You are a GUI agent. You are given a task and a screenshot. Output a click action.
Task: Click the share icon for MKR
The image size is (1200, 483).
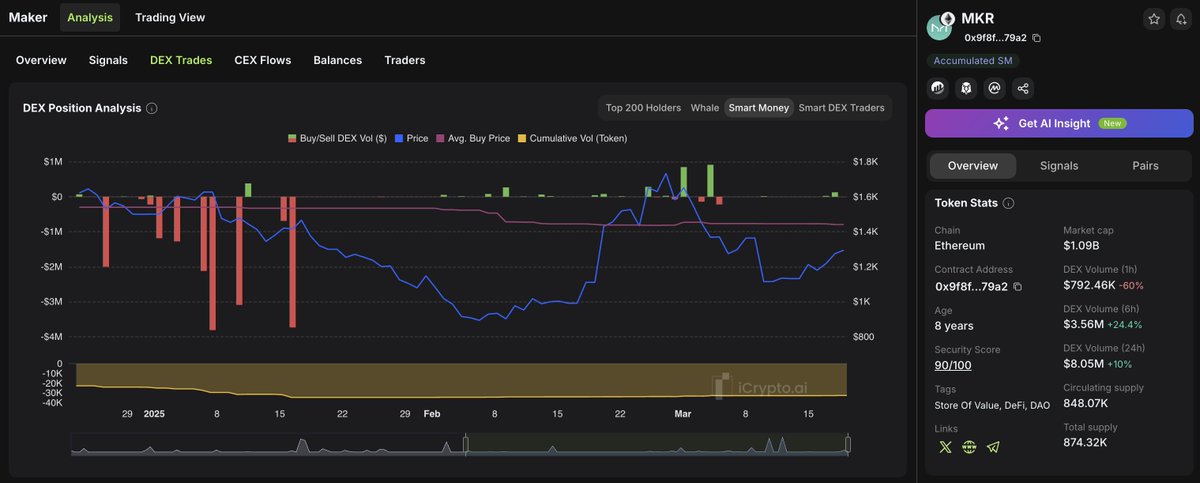point(1023,88)
